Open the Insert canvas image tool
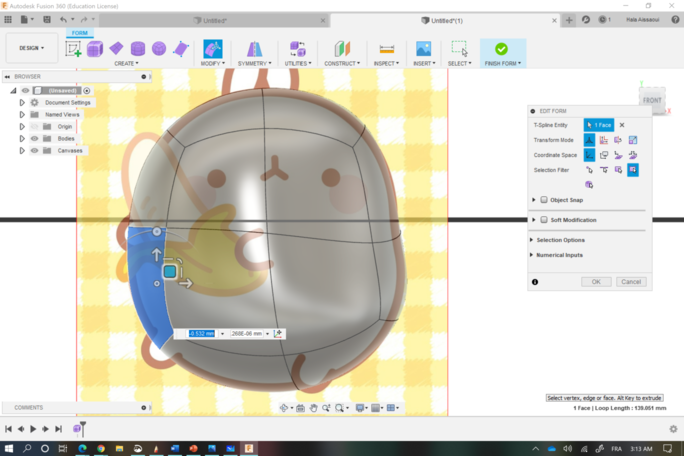Screen dimensions: 684x456 (423, 48)
